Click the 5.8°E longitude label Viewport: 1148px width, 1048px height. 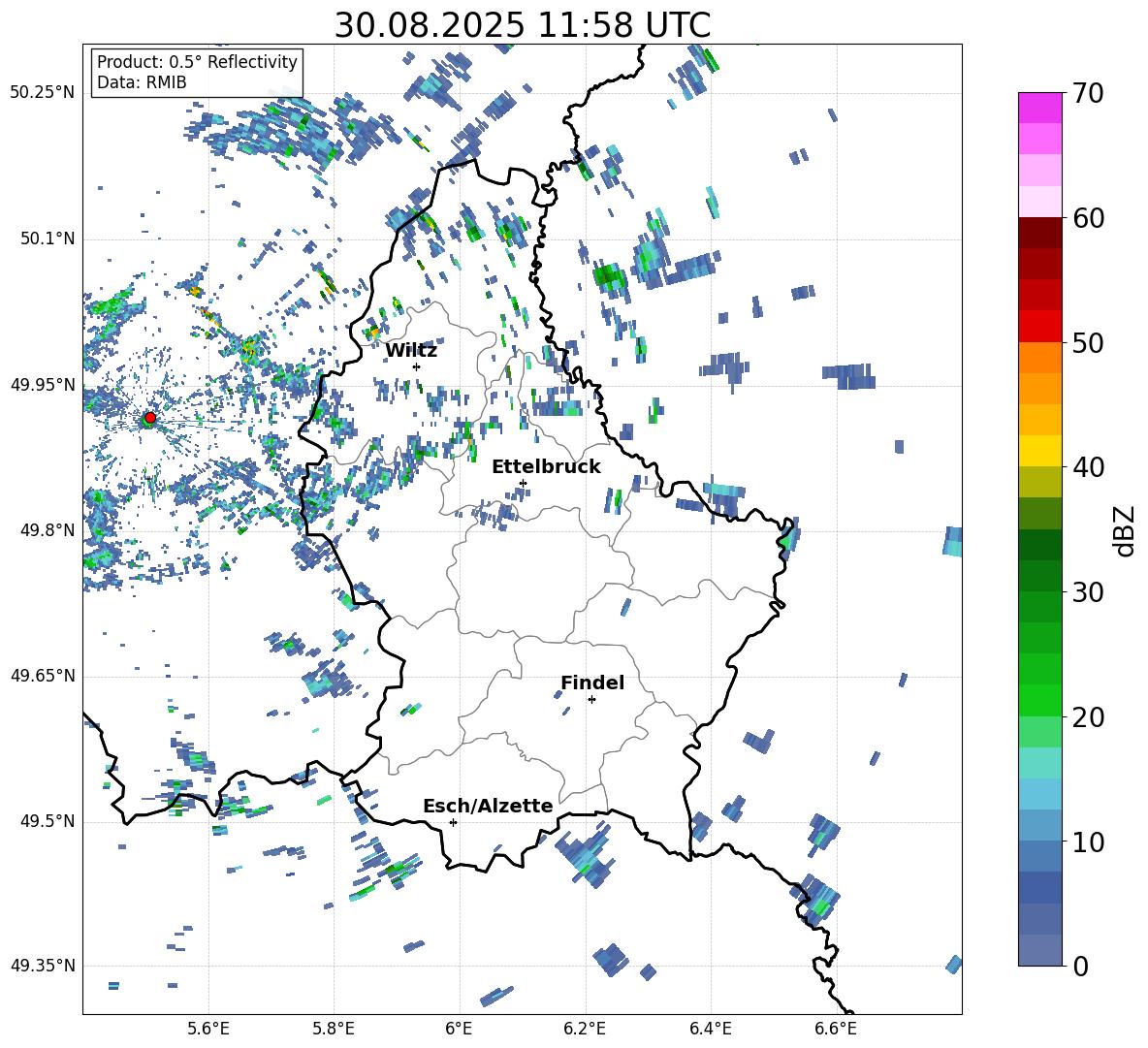pyautogui.click(x=334, y=1030)
